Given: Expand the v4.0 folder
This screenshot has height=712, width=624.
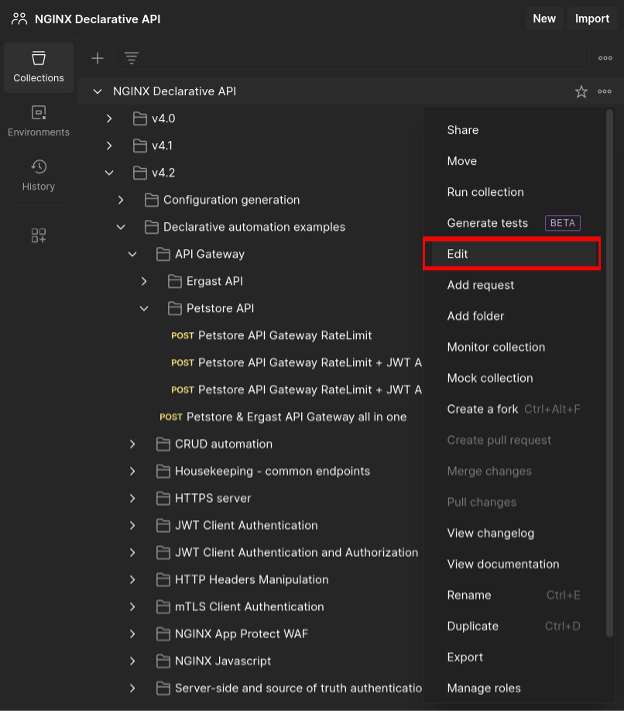Looking at the screenshot, I should (109, 119).
